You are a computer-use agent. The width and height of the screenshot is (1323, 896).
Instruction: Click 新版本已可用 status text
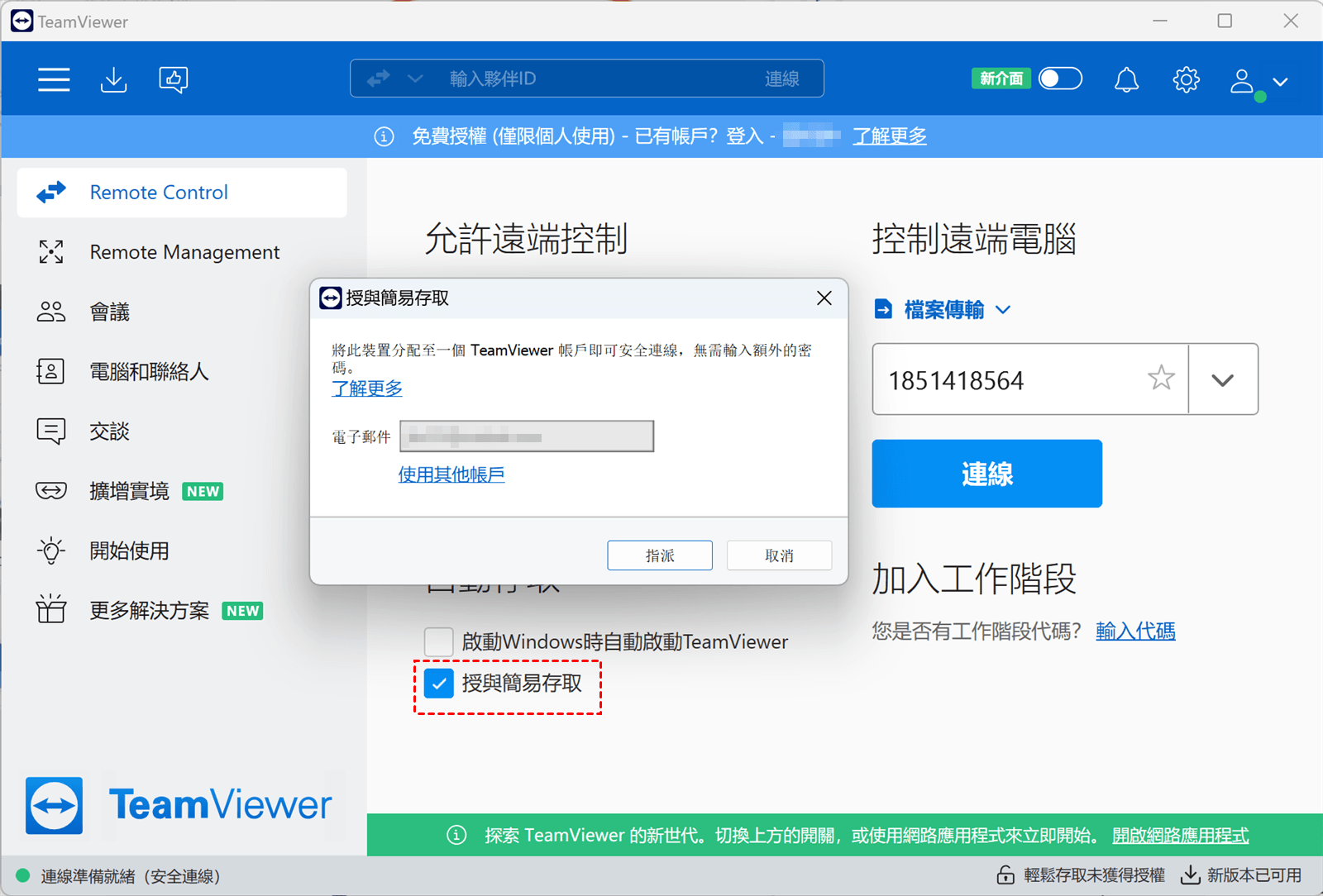tap(1254, 875)
